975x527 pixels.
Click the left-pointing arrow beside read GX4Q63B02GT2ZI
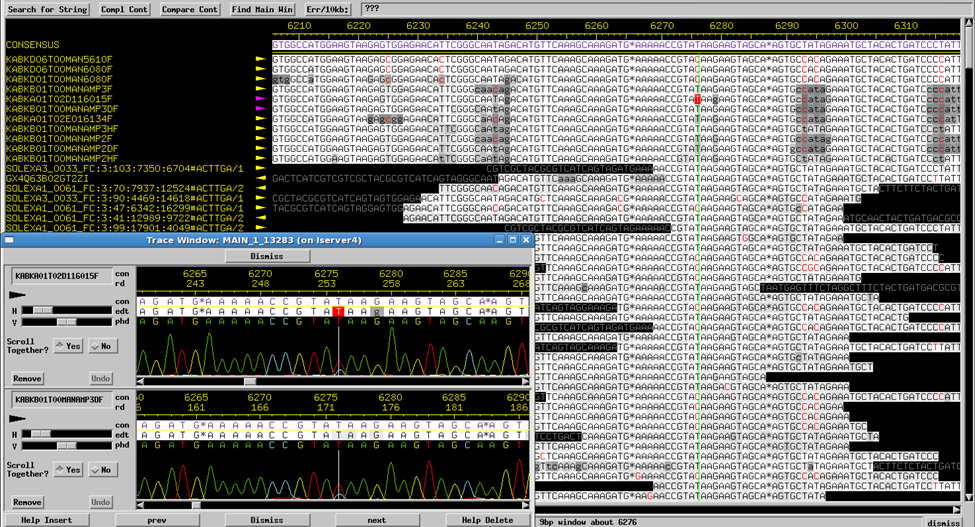262,178
